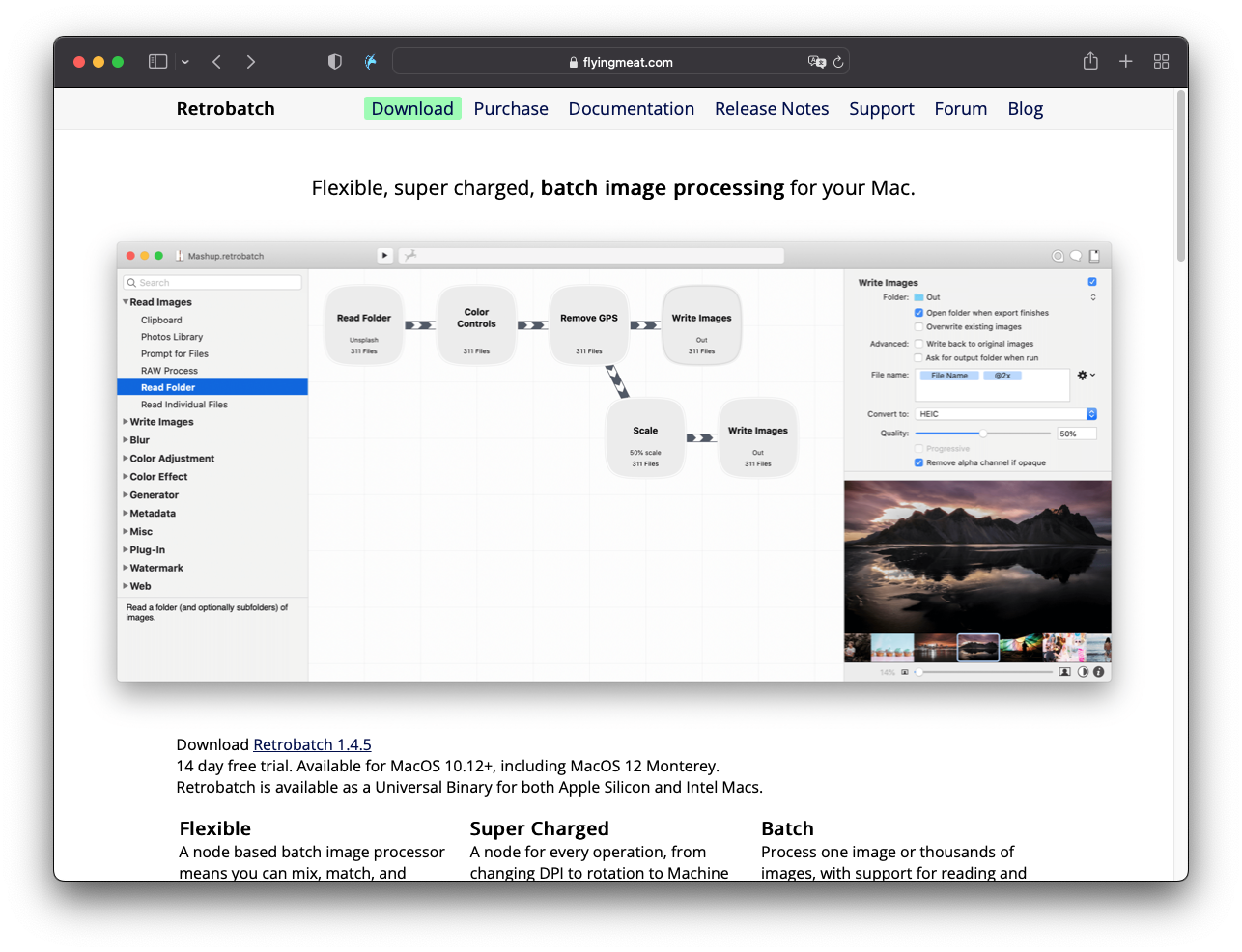The height and width of the screenshot is (952, 1242).
Task: Select RAW Process in the node list
Action: [169, 371]
